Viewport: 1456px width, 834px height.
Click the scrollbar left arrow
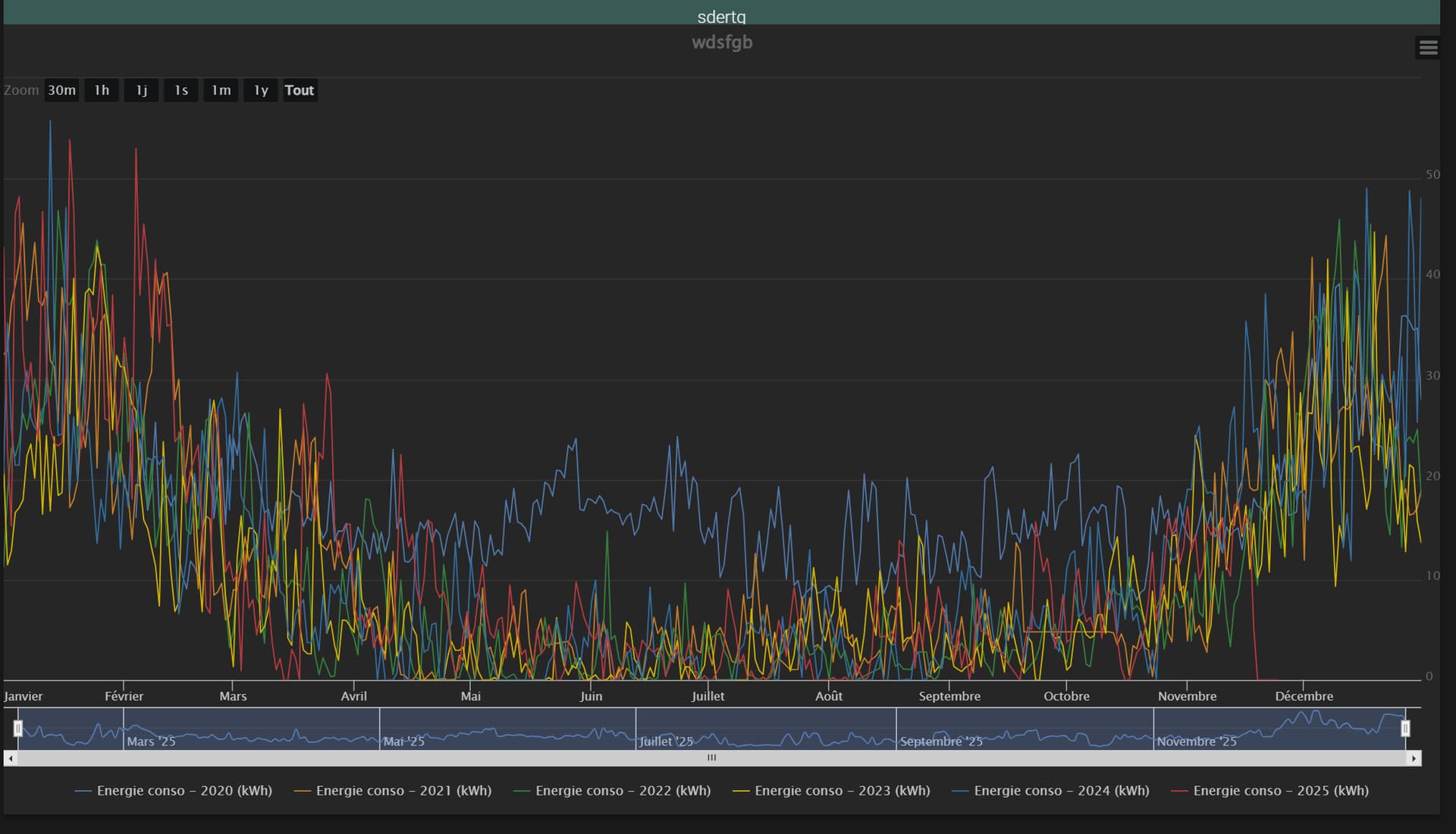coord(11,758)
